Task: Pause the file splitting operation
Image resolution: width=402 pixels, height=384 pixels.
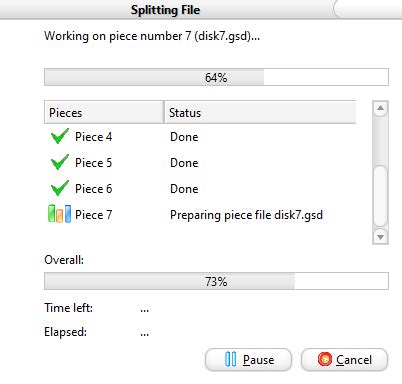Action: coord(248,360)
